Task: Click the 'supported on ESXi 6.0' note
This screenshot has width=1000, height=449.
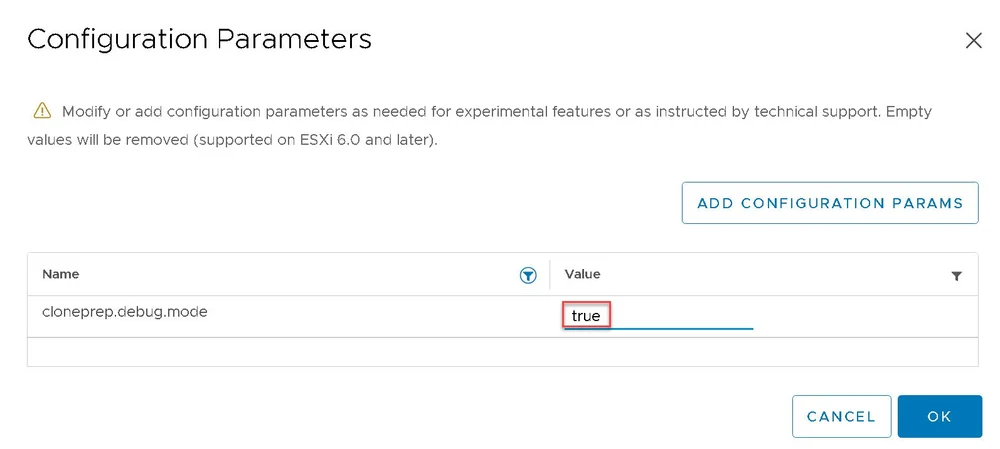Action: (330, 140)
